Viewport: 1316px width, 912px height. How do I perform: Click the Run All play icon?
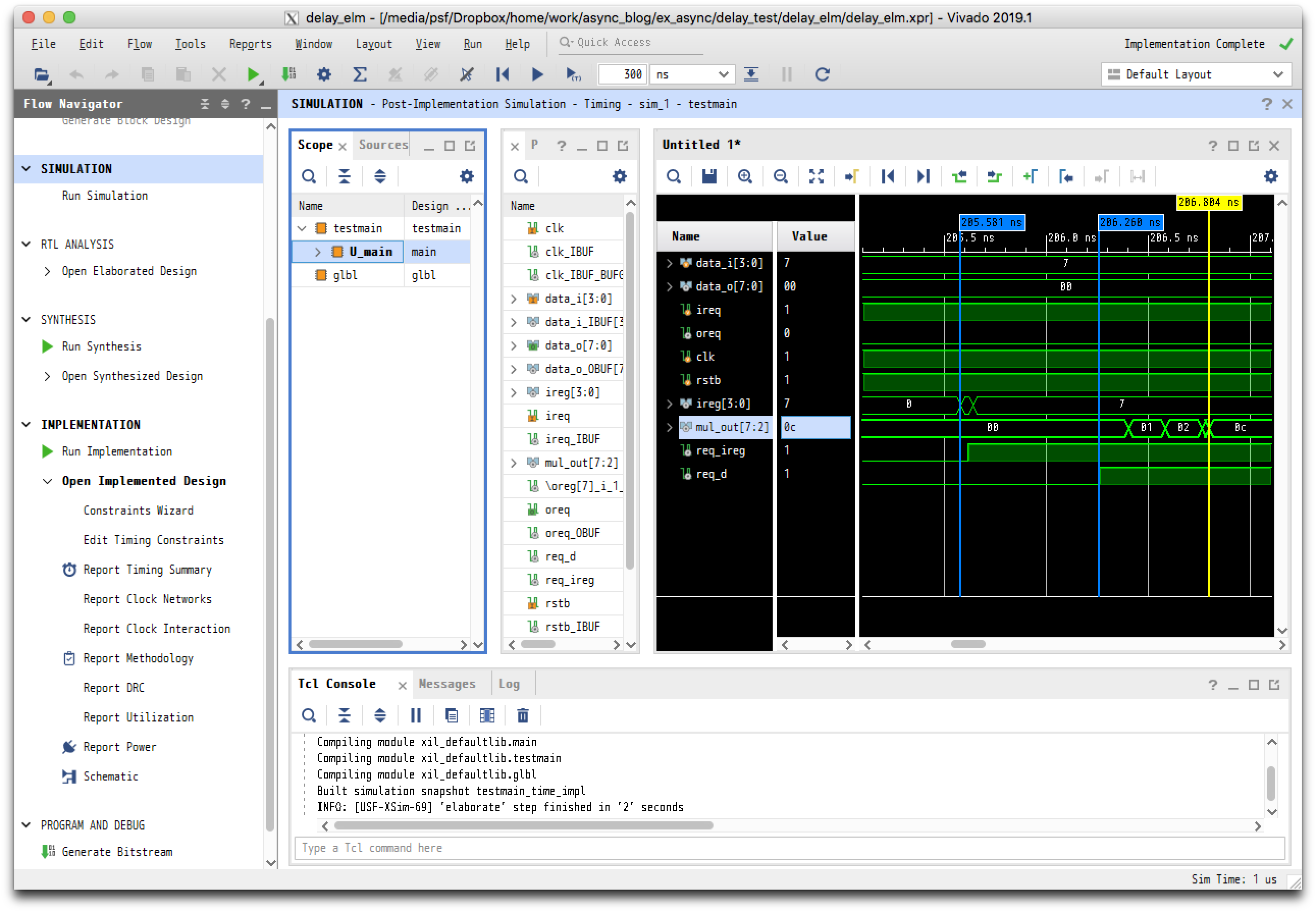tap(537, 74)
